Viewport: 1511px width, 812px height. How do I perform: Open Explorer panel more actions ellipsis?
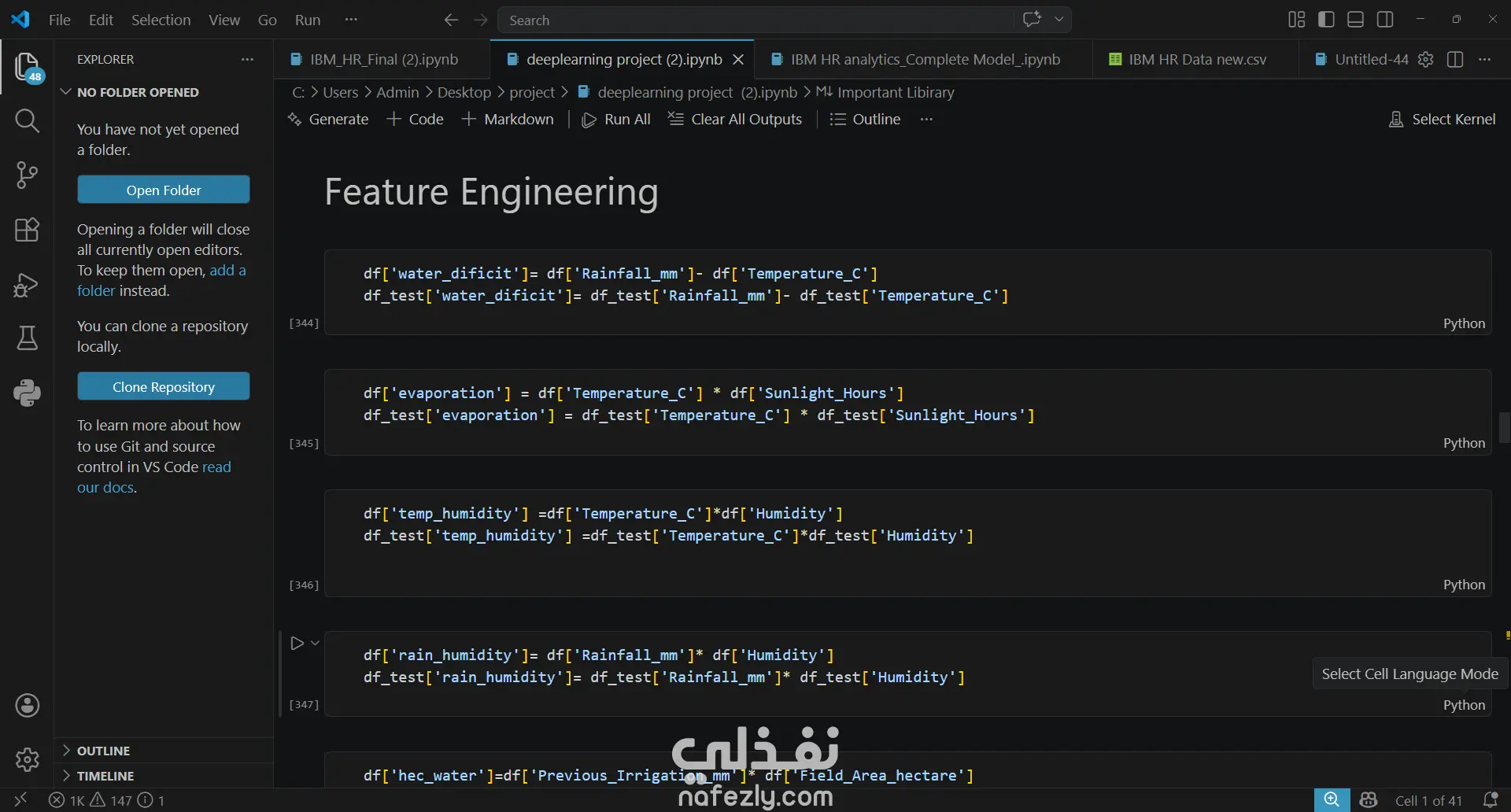click(x=247, y=59)
